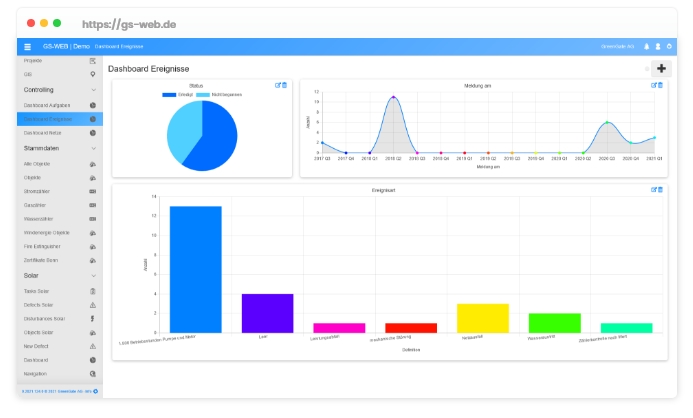
Task: Click the power logout icon
Action: 669,47
